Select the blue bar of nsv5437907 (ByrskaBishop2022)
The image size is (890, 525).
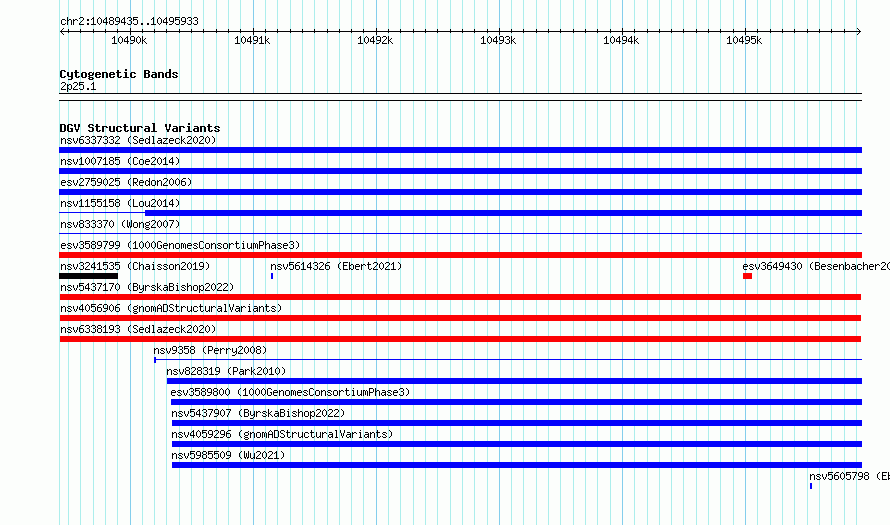(517, 423)
